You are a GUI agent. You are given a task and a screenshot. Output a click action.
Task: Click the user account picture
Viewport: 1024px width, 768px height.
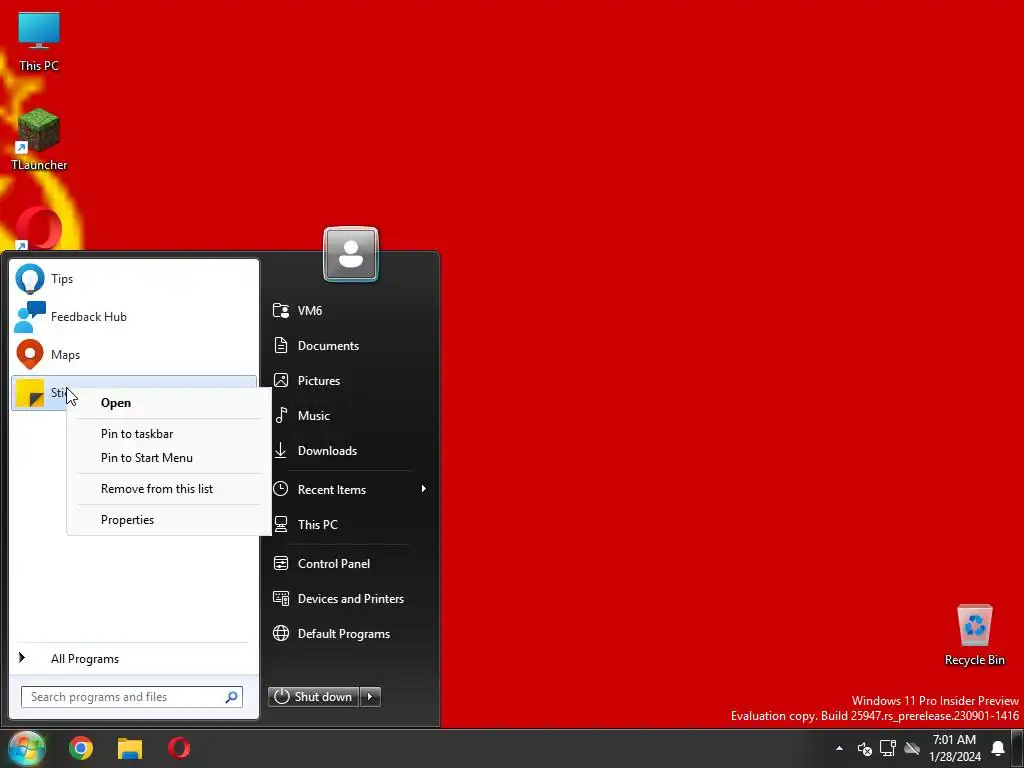click(x=351, y=254)
